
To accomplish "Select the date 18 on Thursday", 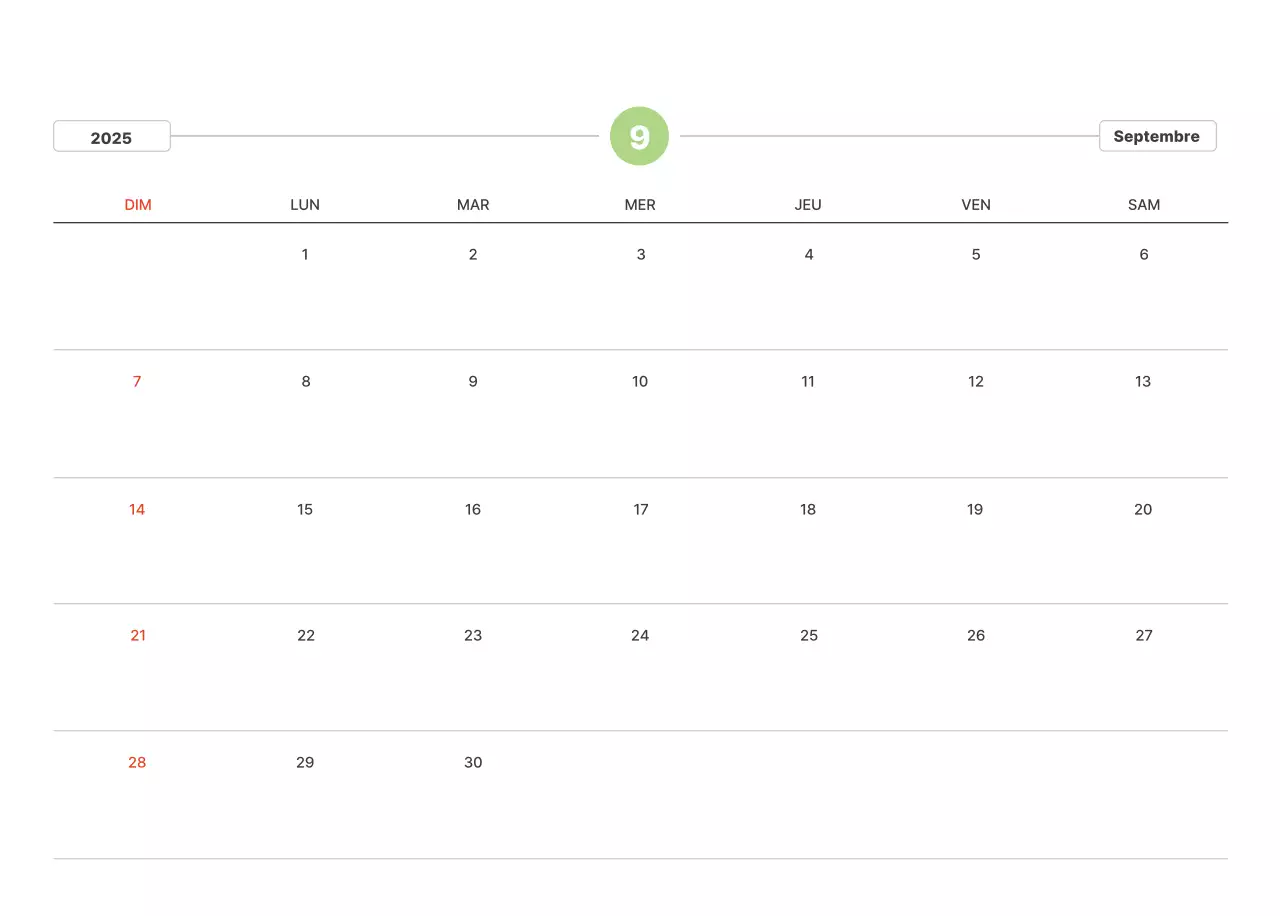I will pos(808,509).
